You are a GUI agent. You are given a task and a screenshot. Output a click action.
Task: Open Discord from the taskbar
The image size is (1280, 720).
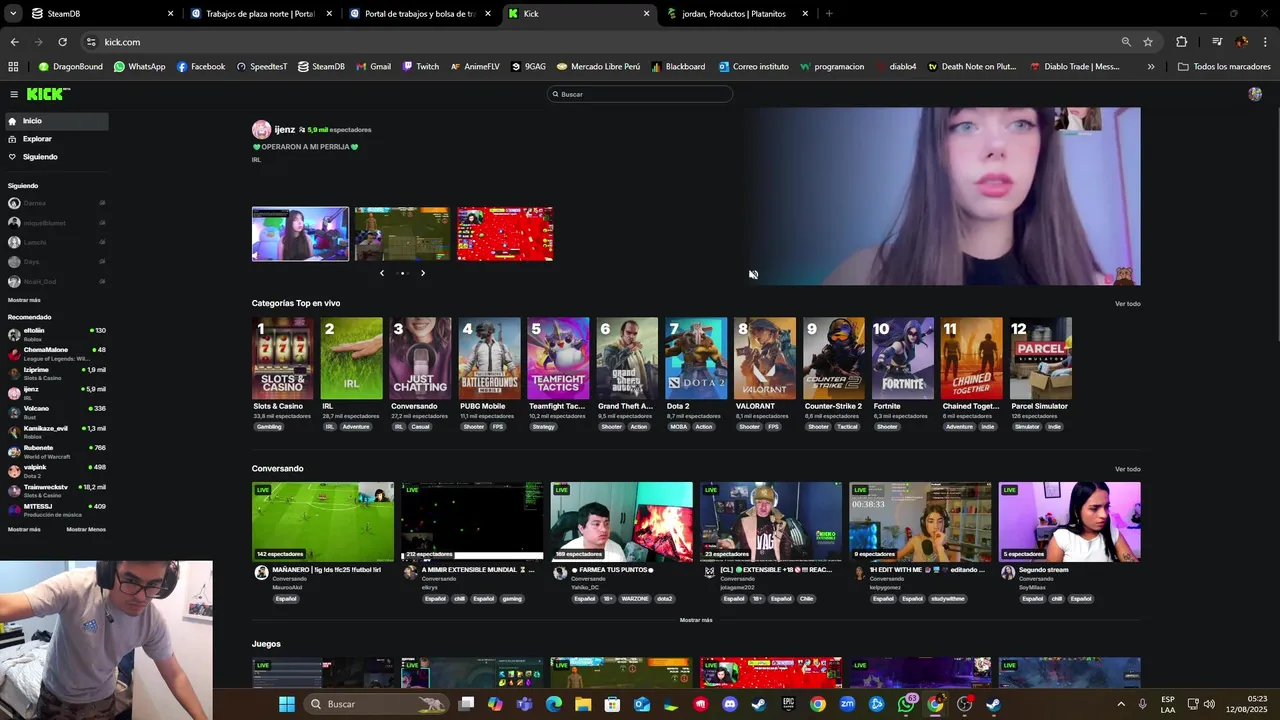click(730, 704)
